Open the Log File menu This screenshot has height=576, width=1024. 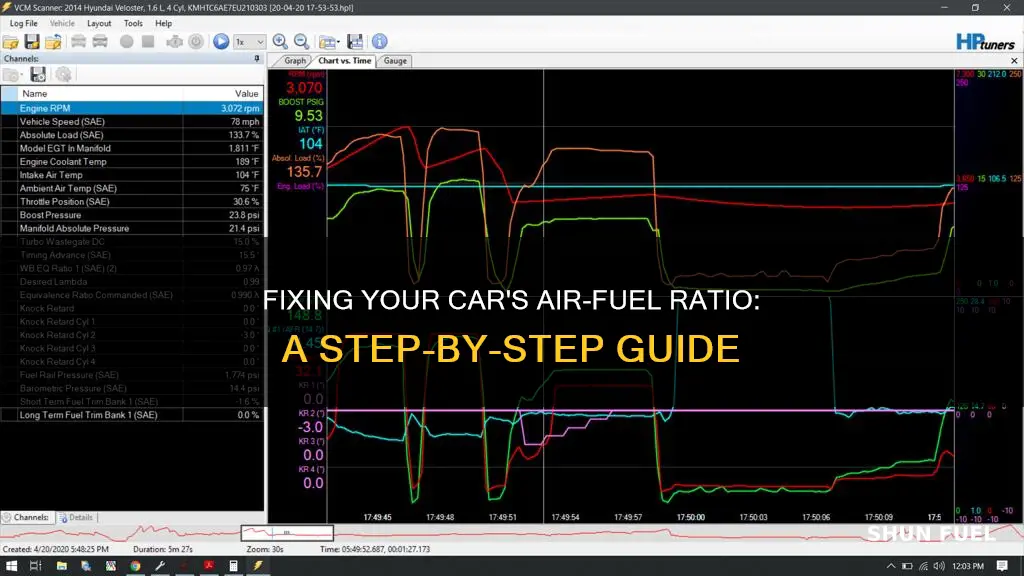tap(24, 24)
